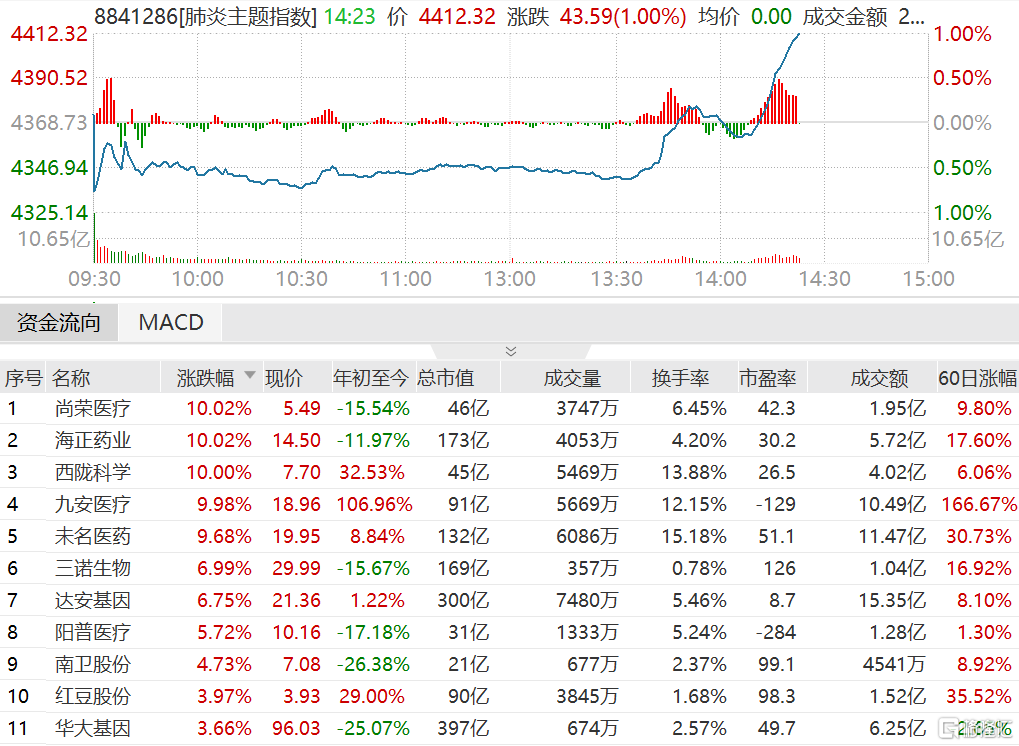Sort by 市盈率 column header
Image resolution: width=1019 pixels, height=746 pixels.
click(767, 378)
